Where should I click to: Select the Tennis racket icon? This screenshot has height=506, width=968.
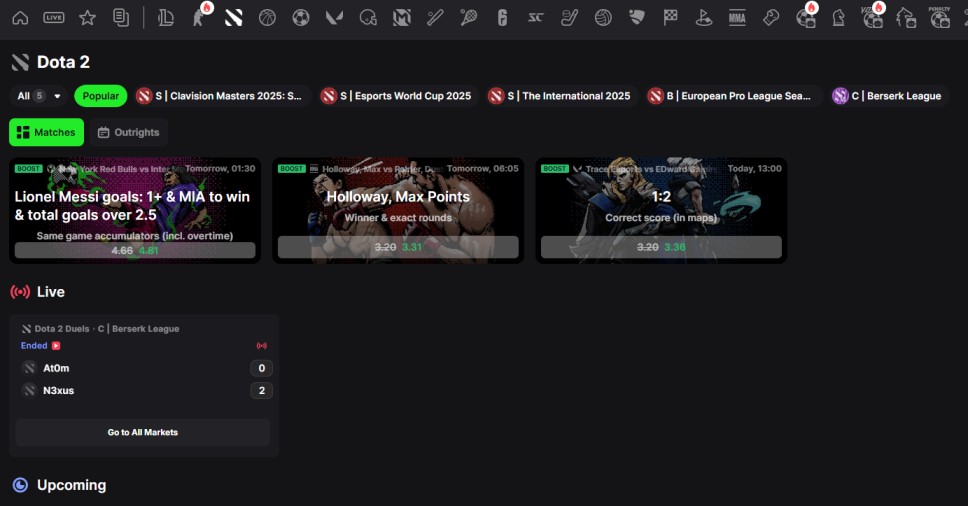pyautogui.click(x=469, y=18)
